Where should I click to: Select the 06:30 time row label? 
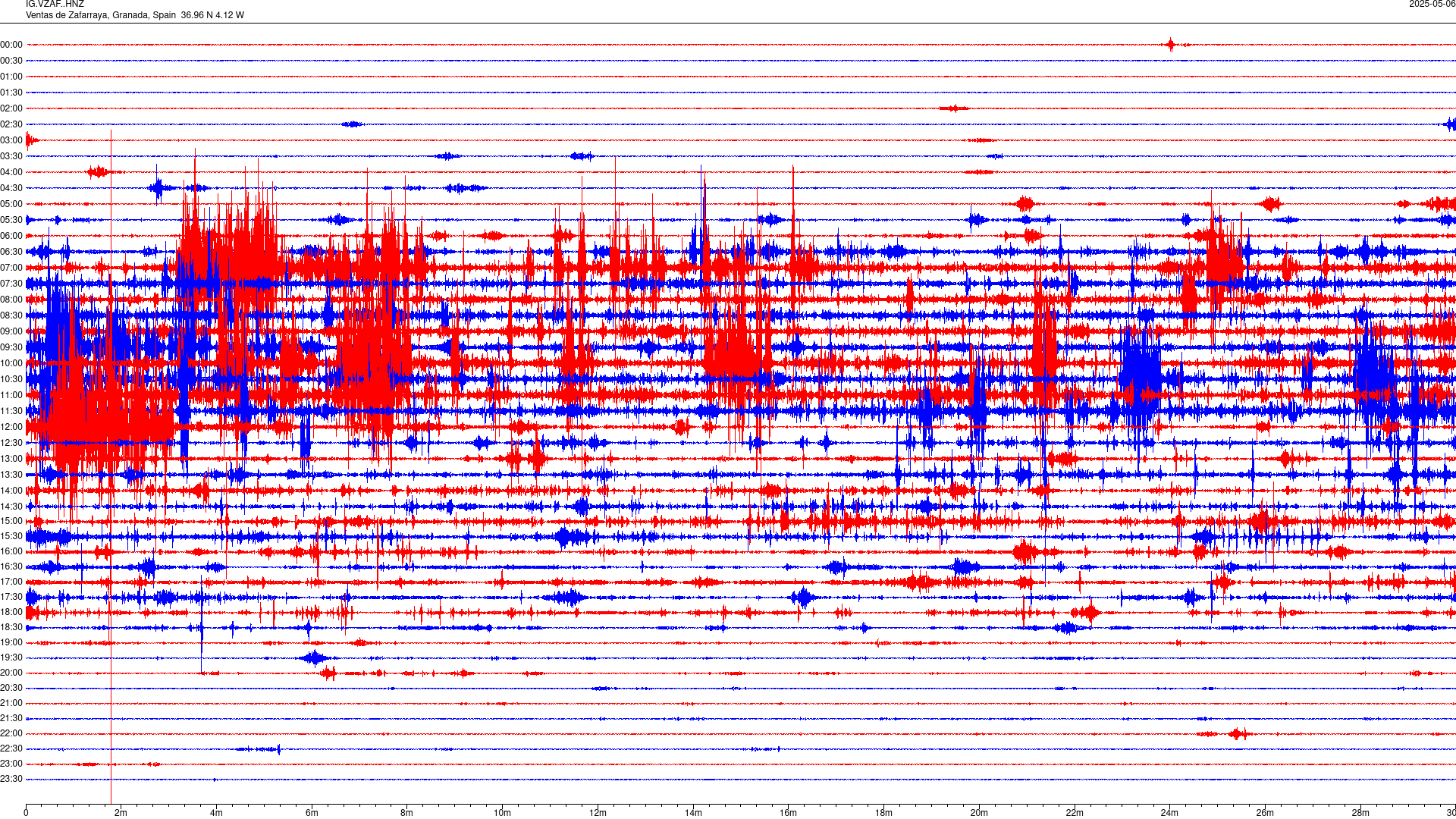11,252
